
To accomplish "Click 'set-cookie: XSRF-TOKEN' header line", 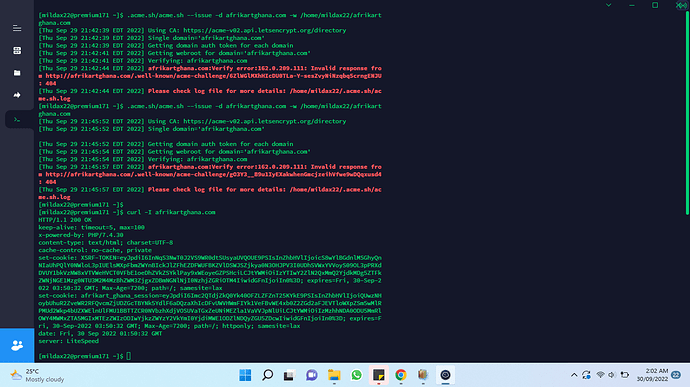I will pyautogui.click(x=210, y=273).
